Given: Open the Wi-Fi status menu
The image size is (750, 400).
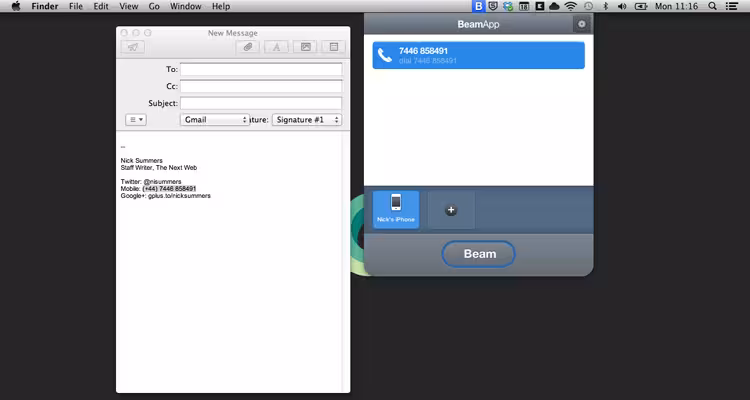Looking at the screenshot, I should (x=571, y=6).
